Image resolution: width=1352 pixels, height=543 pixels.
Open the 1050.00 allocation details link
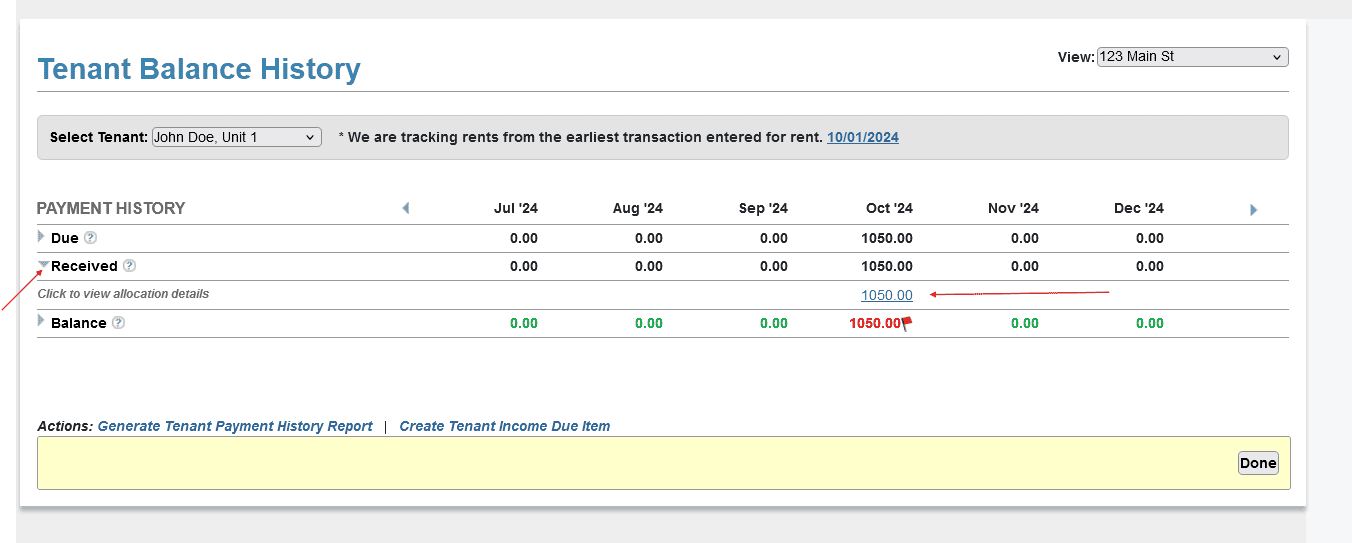click(886, 295)
